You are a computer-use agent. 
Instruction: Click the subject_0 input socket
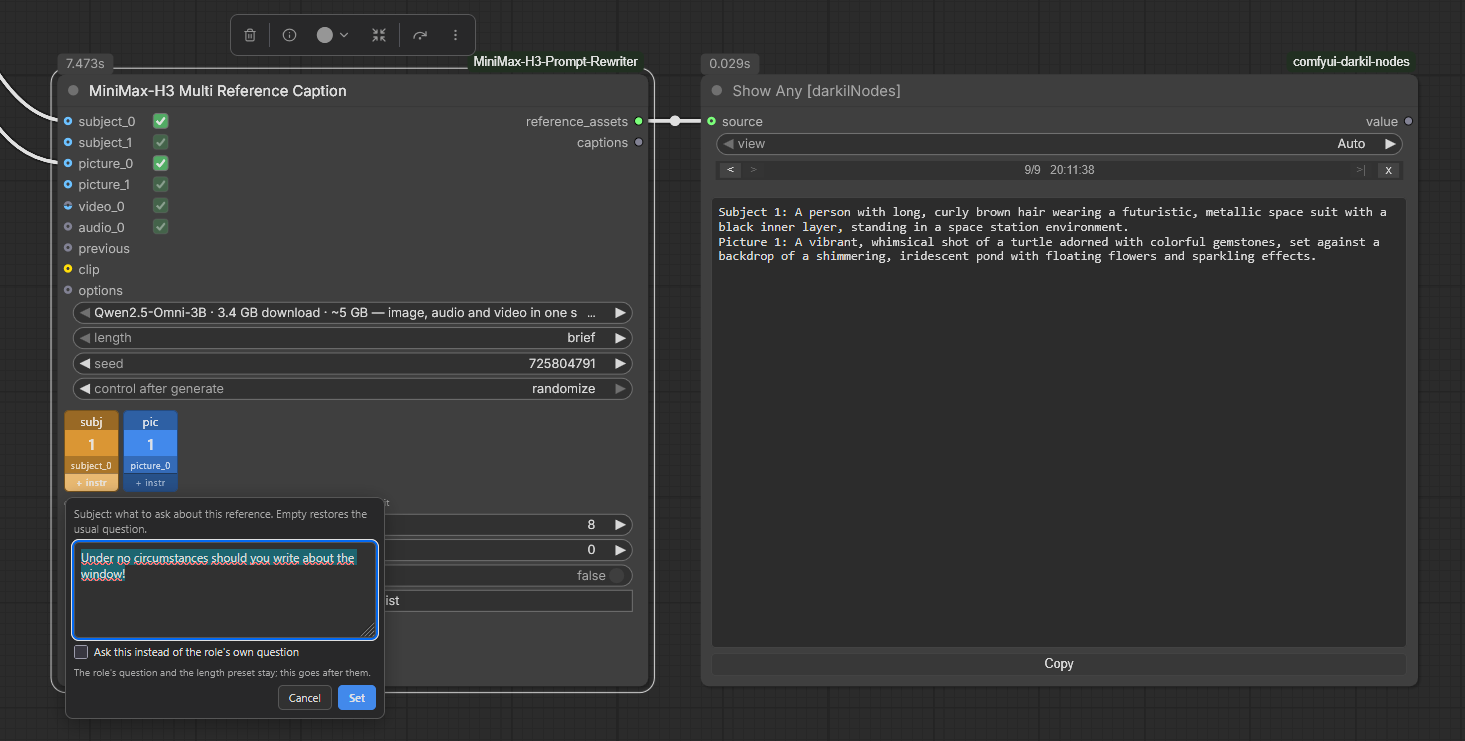(x=68, y=121)
